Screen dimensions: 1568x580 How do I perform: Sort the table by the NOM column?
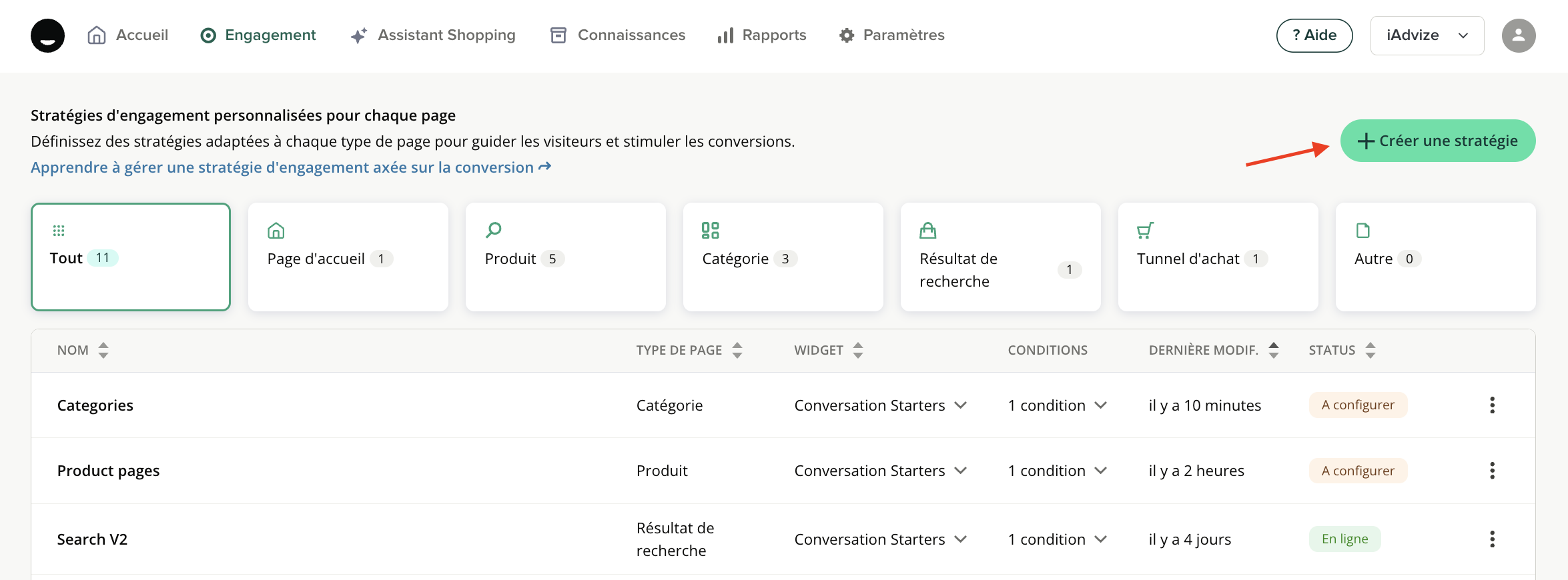pos(103,350)
